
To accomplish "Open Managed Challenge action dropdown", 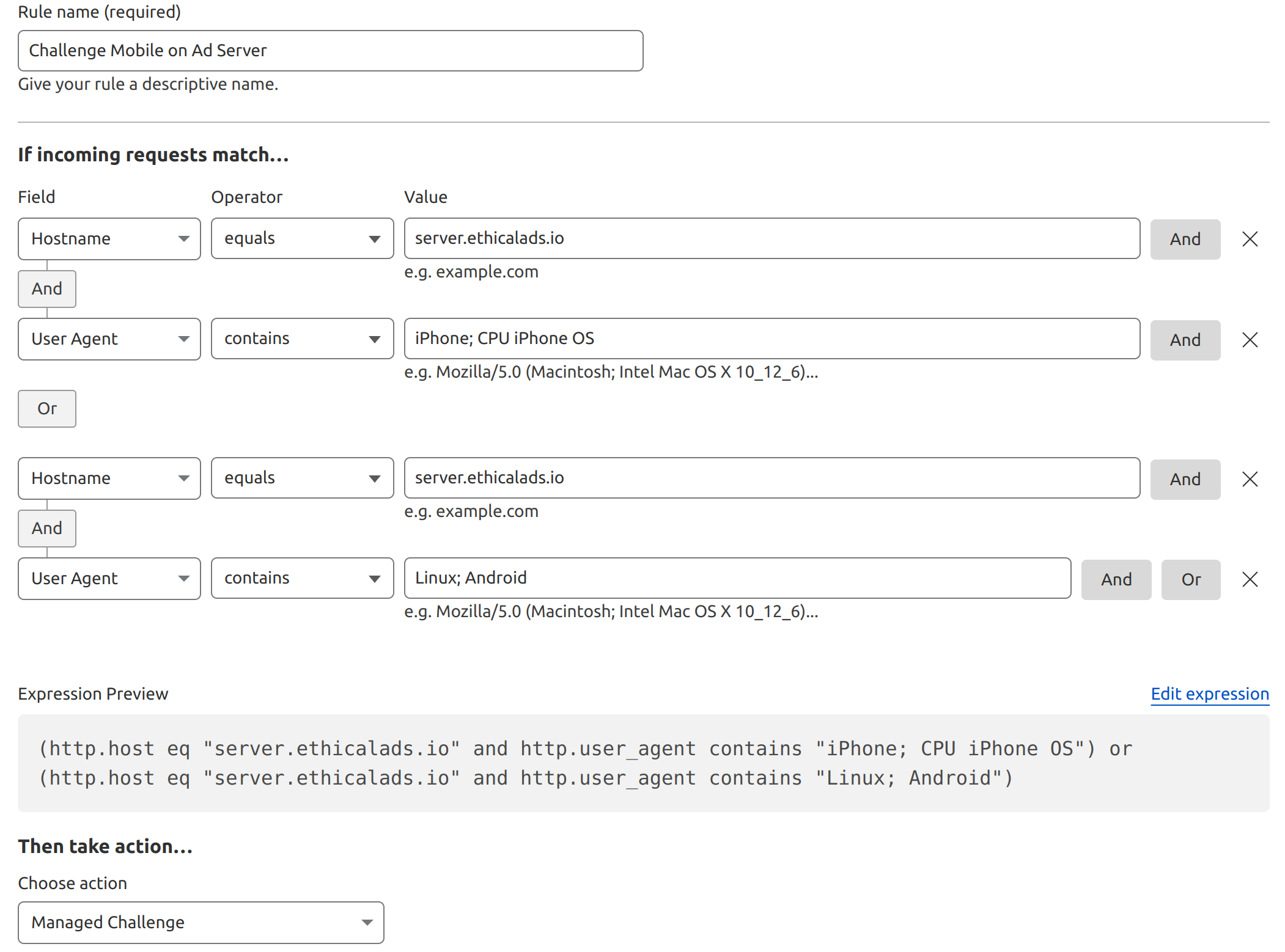I will point(201,923).
